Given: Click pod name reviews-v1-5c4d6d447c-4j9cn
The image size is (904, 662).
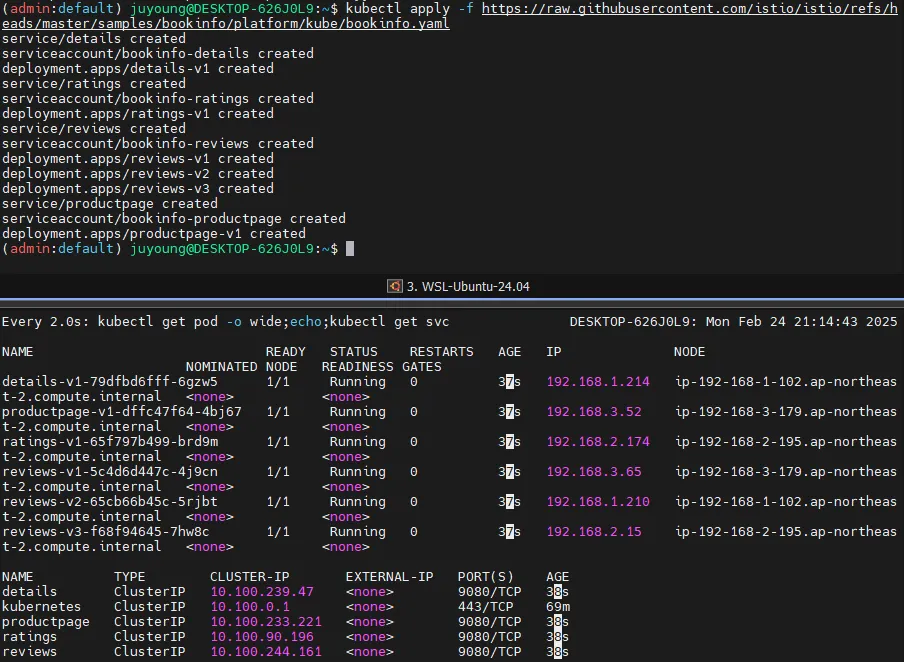Looking at the screenshot, I should coord(110,472).
